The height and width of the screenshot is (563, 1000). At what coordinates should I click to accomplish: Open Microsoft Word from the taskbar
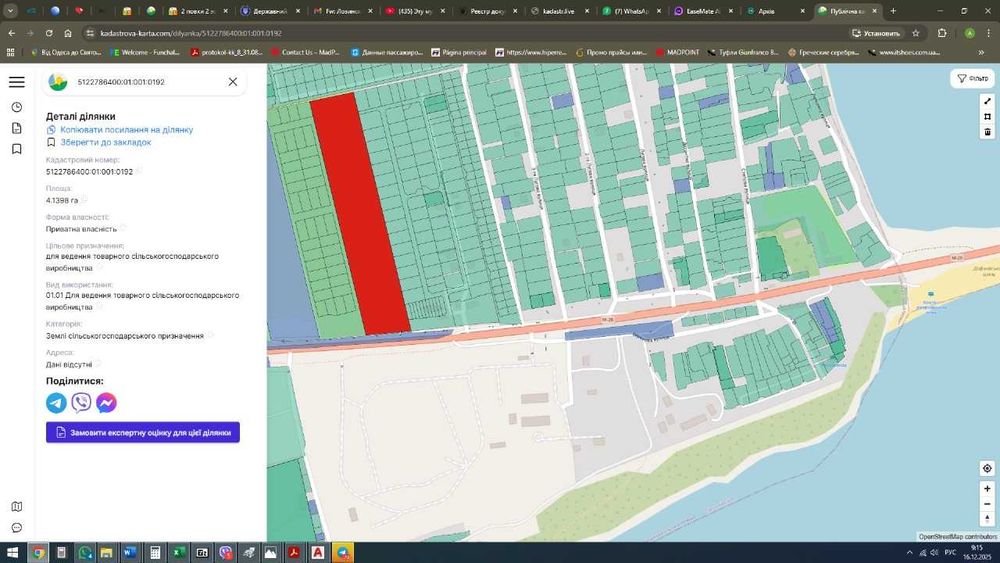click(130, 552)
